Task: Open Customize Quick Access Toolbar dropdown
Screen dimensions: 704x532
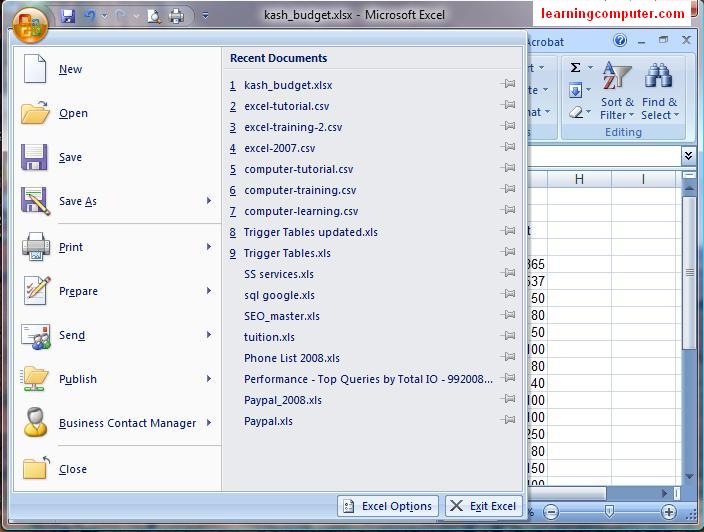Action: [x=205, y=16]
